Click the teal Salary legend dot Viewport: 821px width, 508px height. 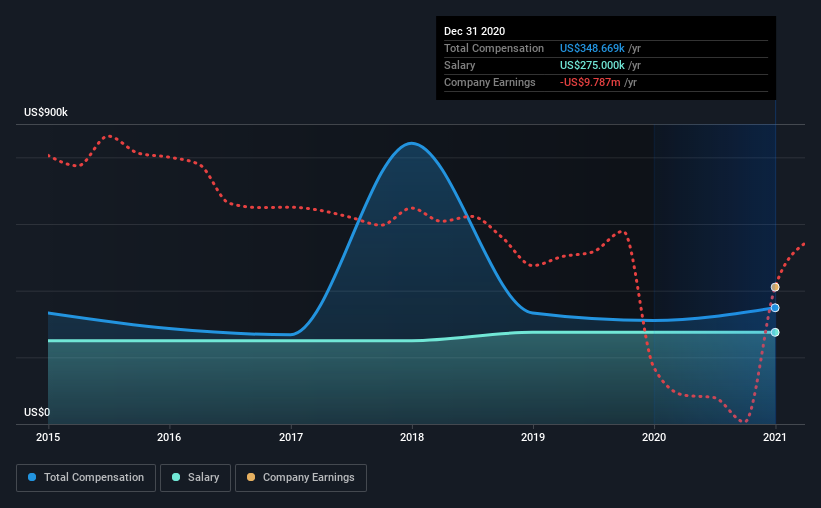pos(176,477)
